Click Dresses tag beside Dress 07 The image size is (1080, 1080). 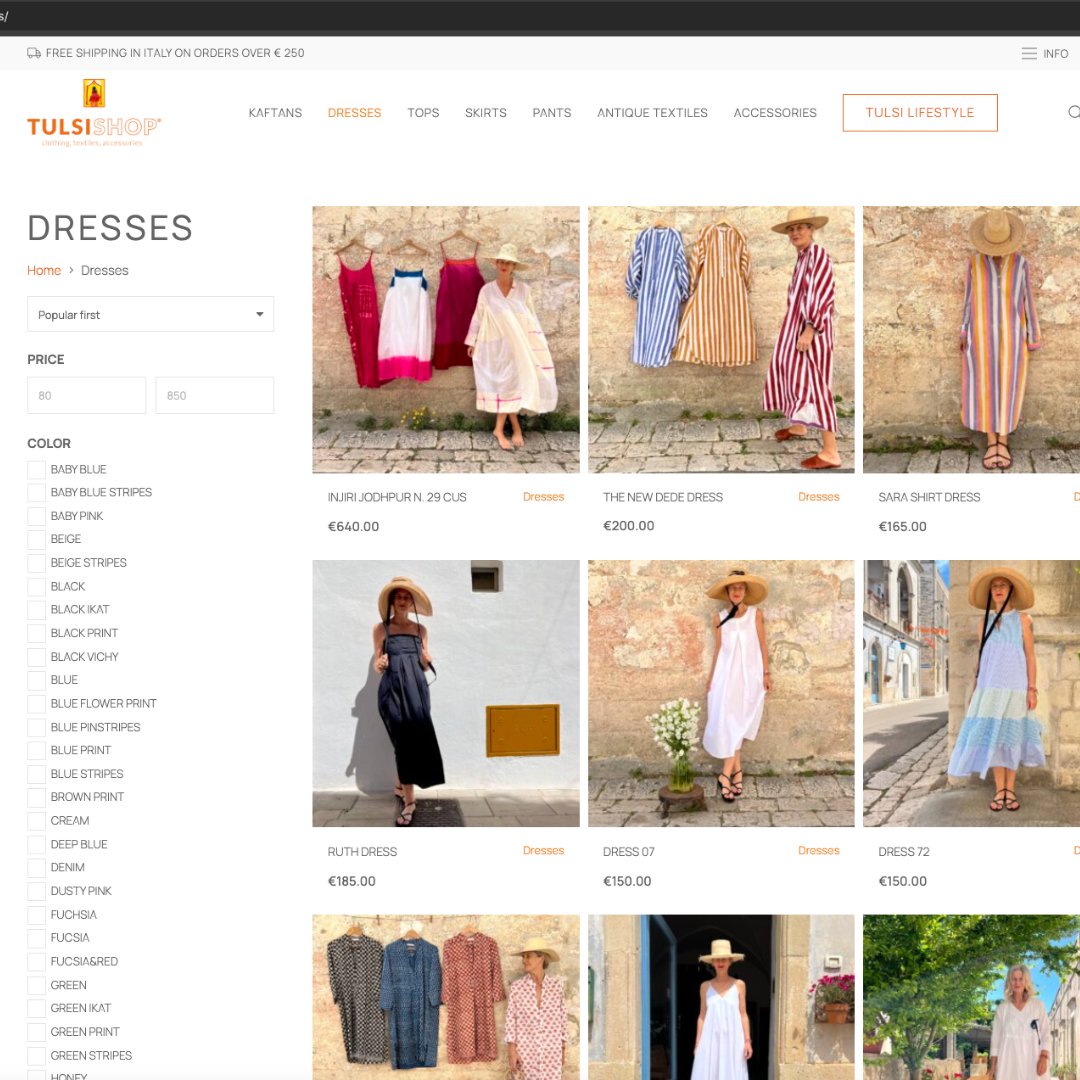819,851
